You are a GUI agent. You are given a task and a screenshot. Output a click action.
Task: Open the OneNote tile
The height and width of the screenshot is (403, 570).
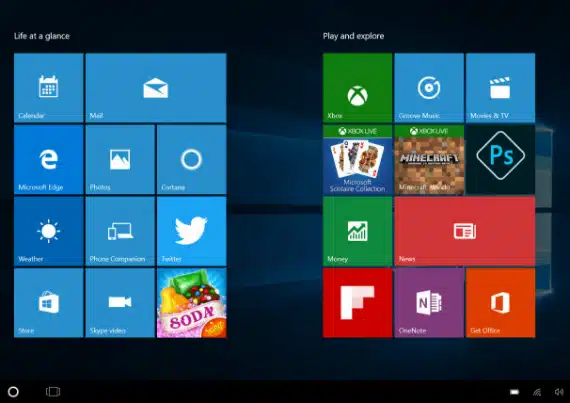coord(429,303)
